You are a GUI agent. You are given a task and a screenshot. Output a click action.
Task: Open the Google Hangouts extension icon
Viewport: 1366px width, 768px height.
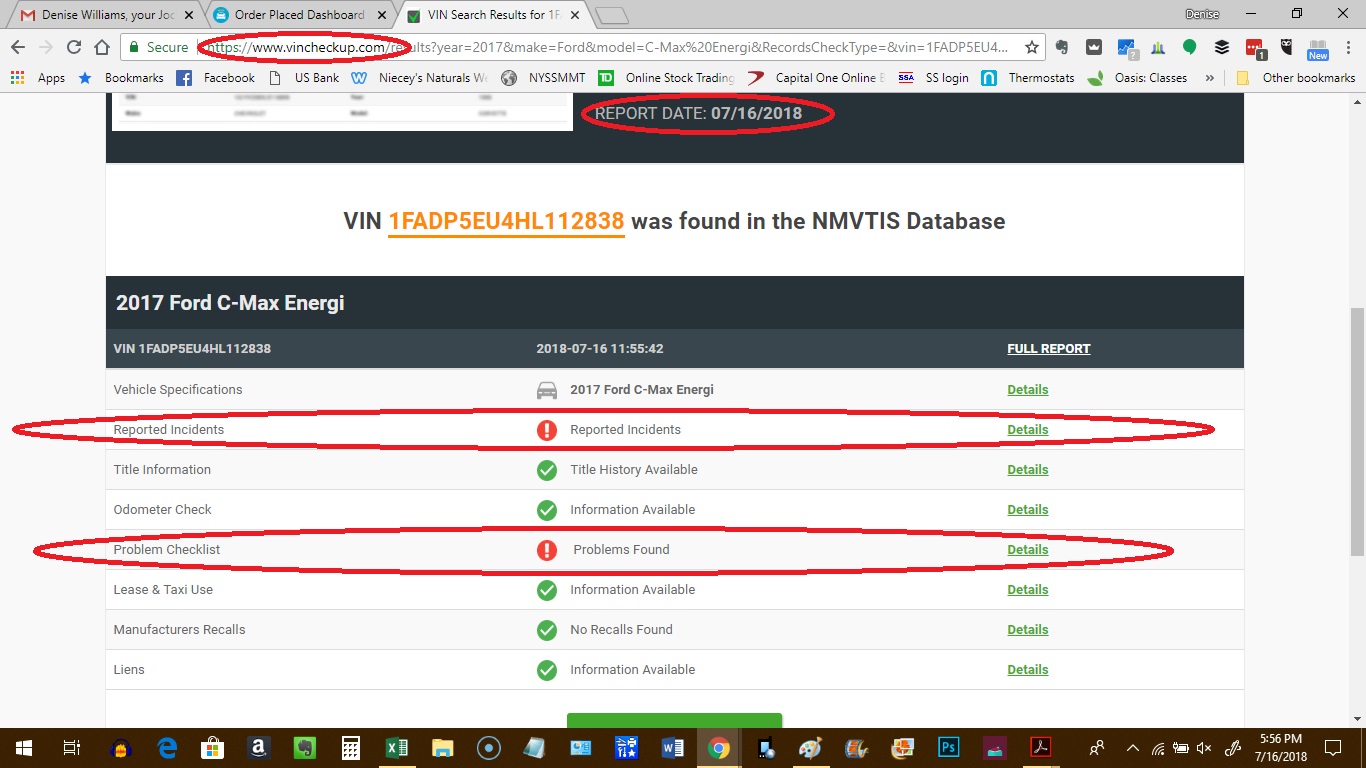[1189, 47]
